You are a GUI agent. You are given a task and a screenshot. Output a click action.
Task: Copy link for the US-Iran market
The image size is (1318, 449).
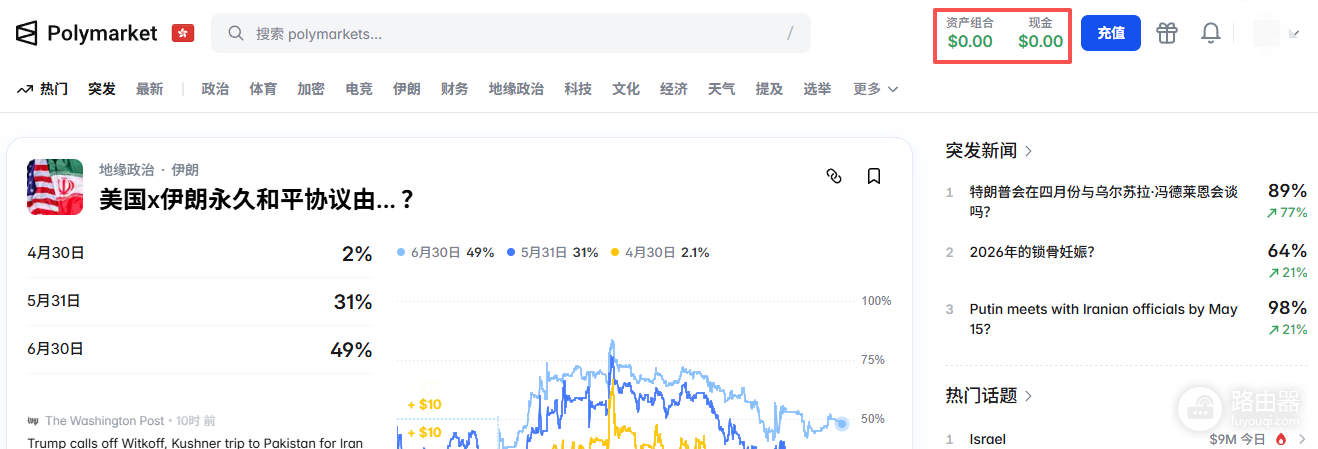(x=834, y=176)
